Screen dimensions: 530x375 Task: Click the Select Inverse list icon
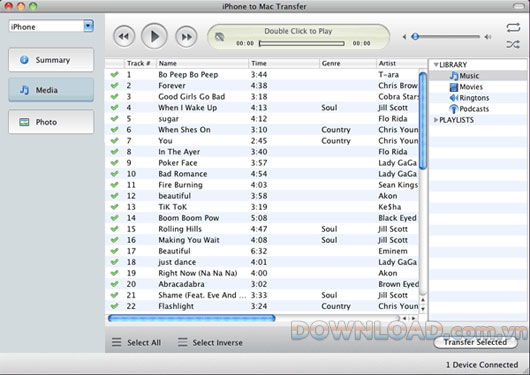(x=183, y=342)
